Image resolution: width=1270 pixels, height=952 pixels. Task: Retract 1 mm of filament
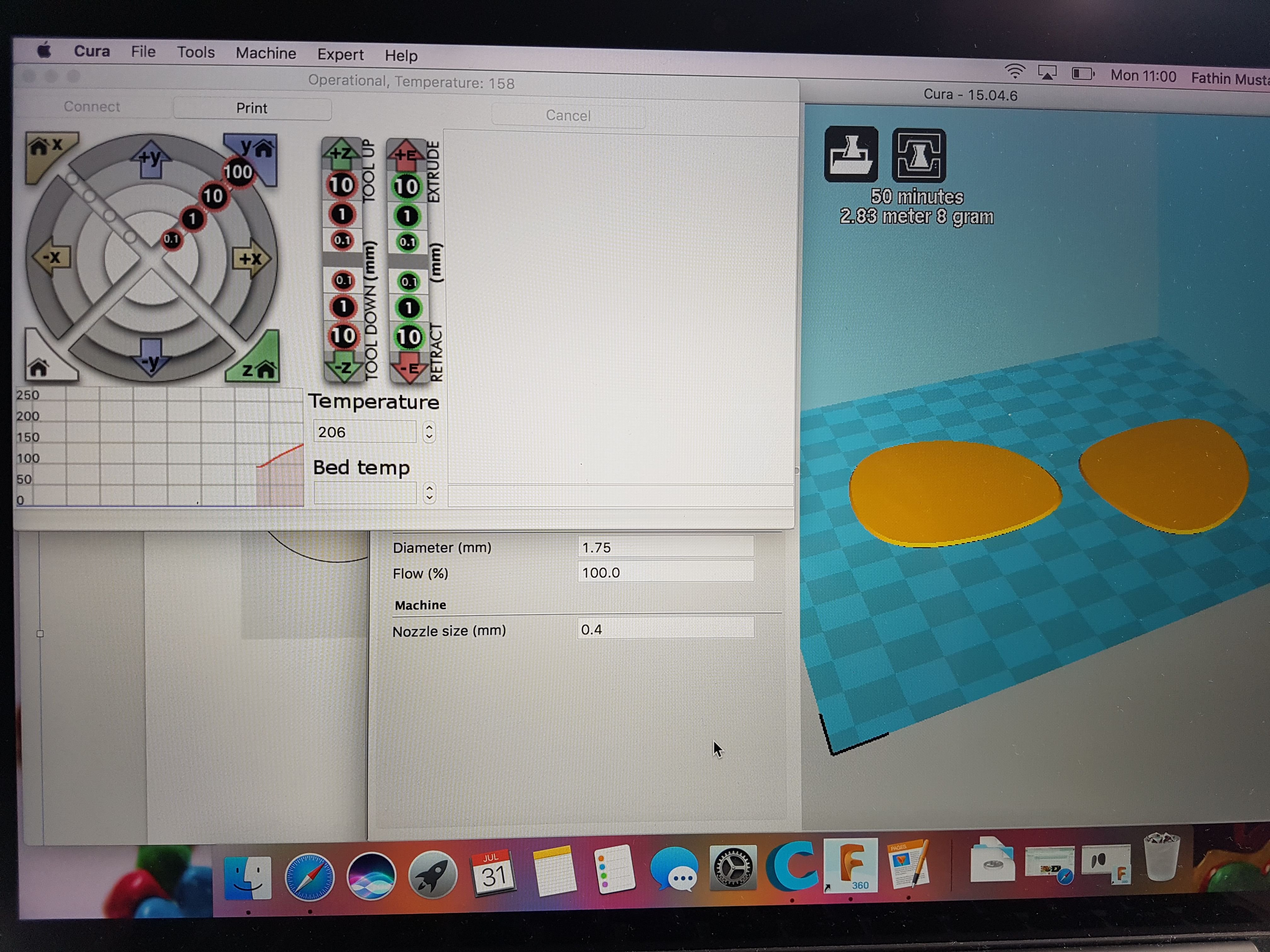click(408, 308)
